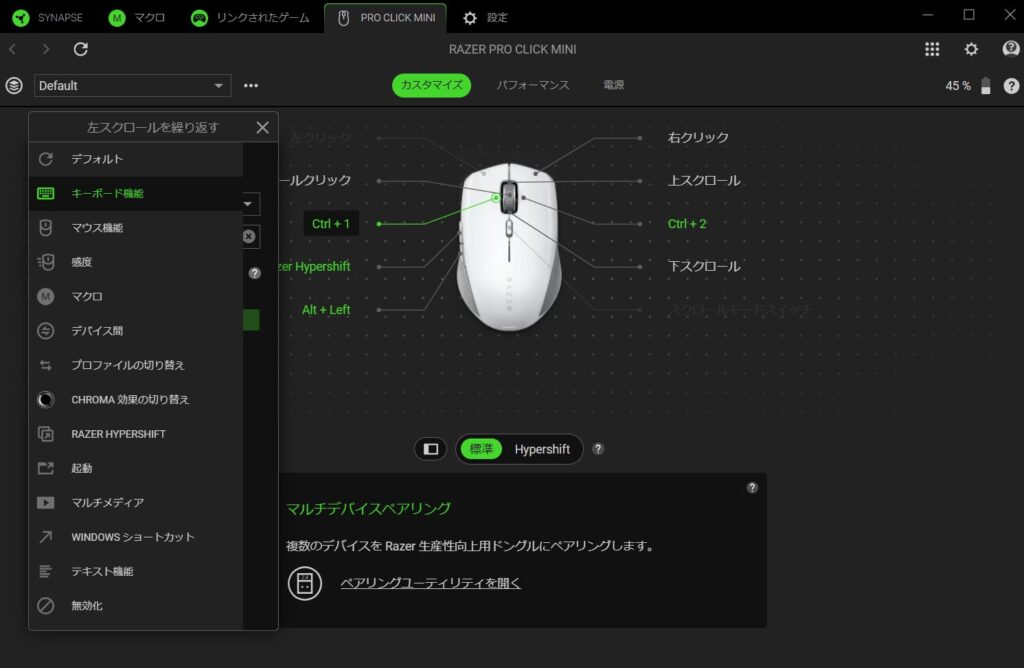Image resolution: width=1024 pixels, height=668 pixels.
Task: Choose WINDOWS ショートカット option
Action: (136, 537)
